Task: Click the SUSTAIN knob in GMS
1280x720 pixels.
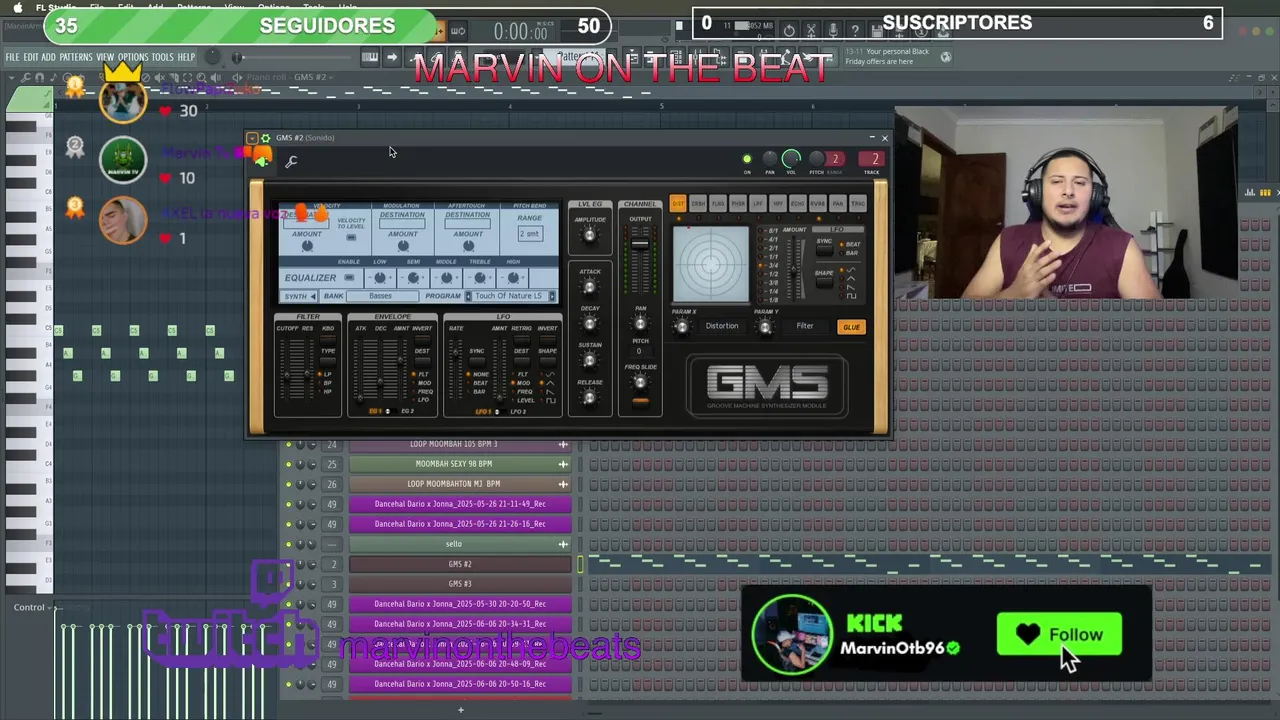Action: [x=590, y=360]
